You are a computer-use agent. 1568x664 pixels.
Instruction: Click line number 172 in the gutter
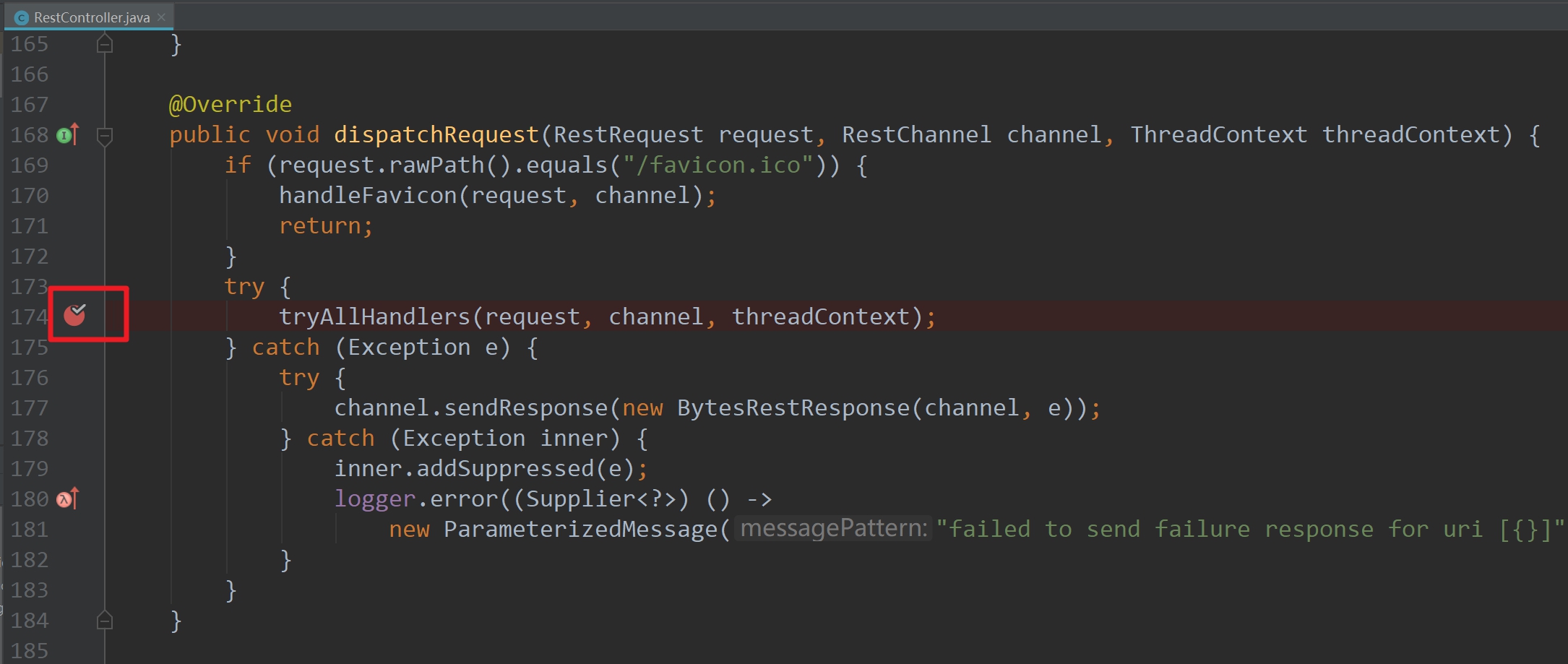pos(30,256)
